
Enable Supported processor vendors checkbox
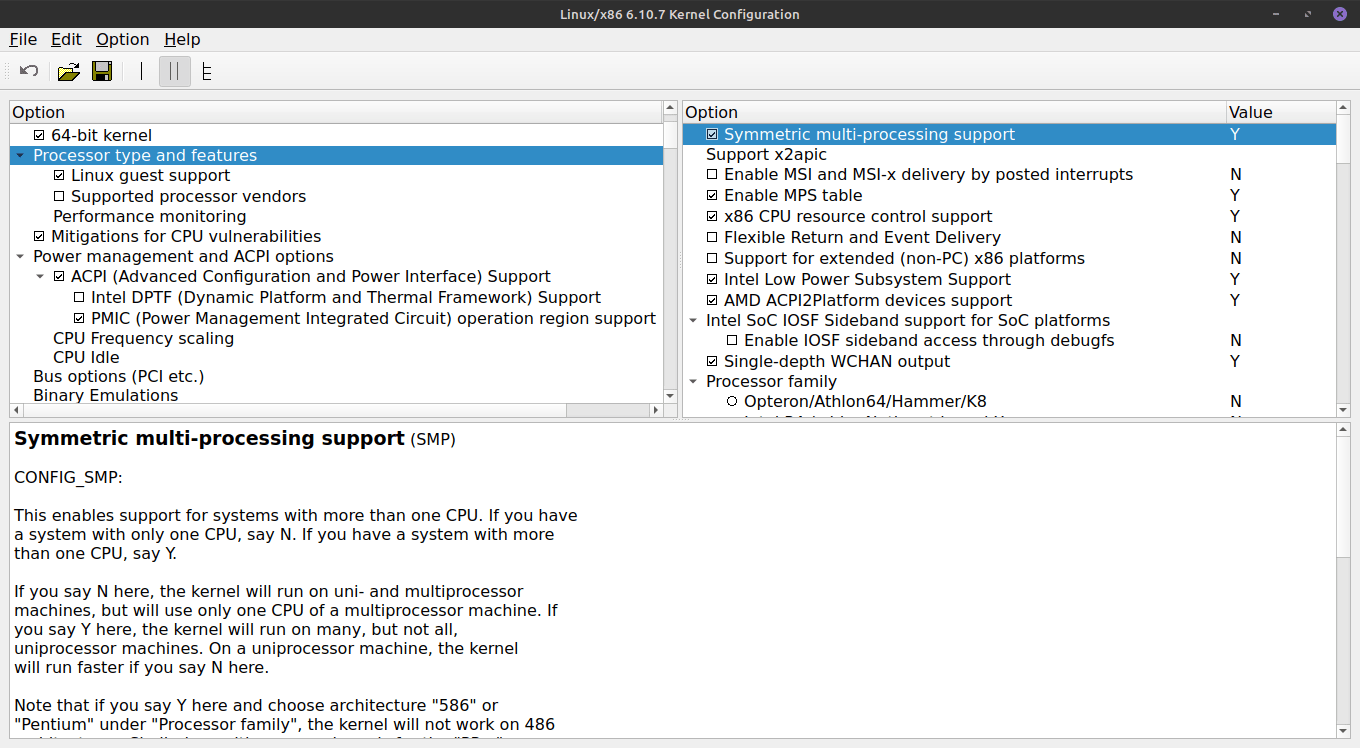tap(59, 197)
